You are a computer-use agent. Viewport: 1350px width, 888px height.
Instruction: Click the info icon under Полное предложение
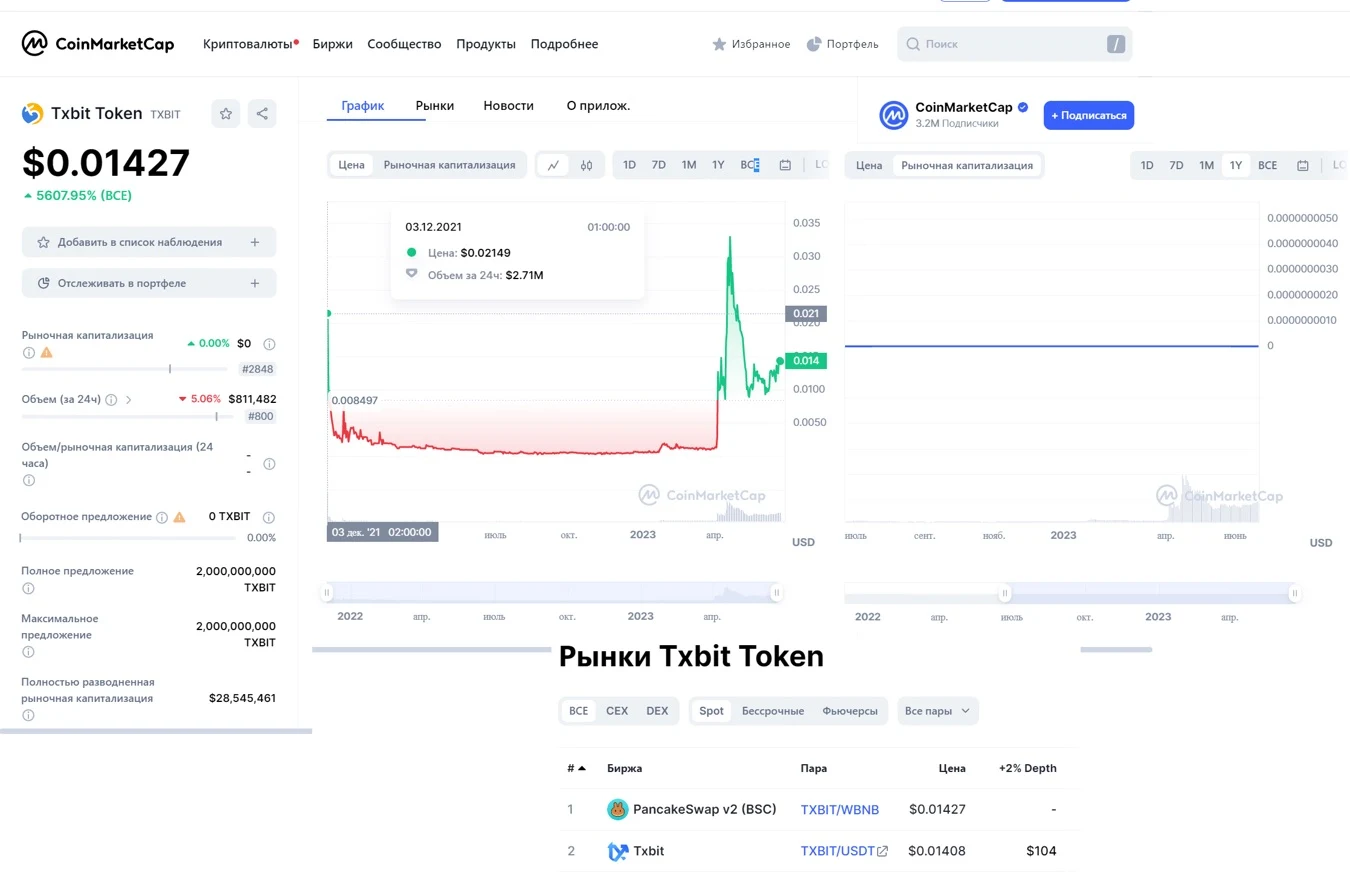28,589
